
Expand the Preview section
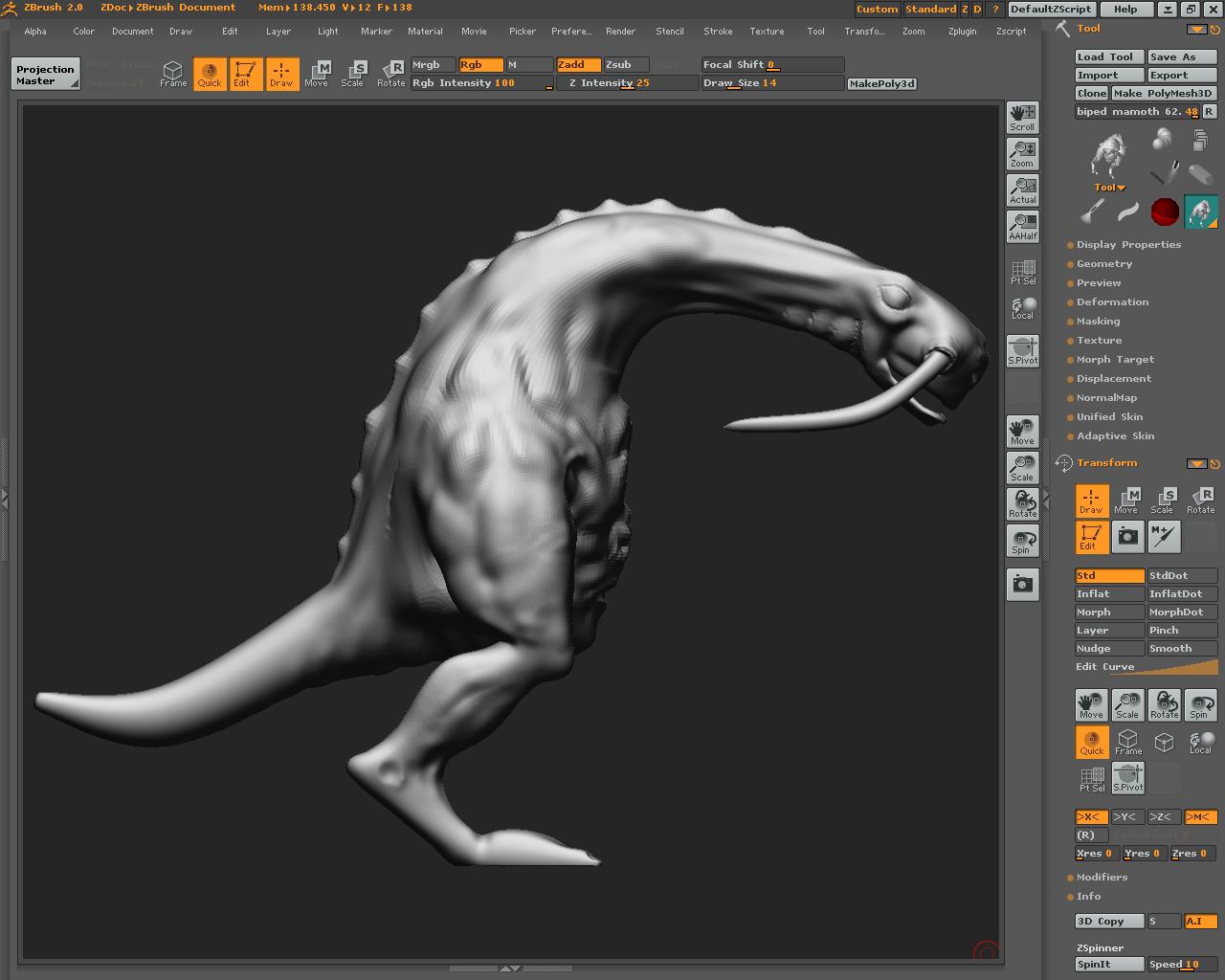pos(1098,283)
